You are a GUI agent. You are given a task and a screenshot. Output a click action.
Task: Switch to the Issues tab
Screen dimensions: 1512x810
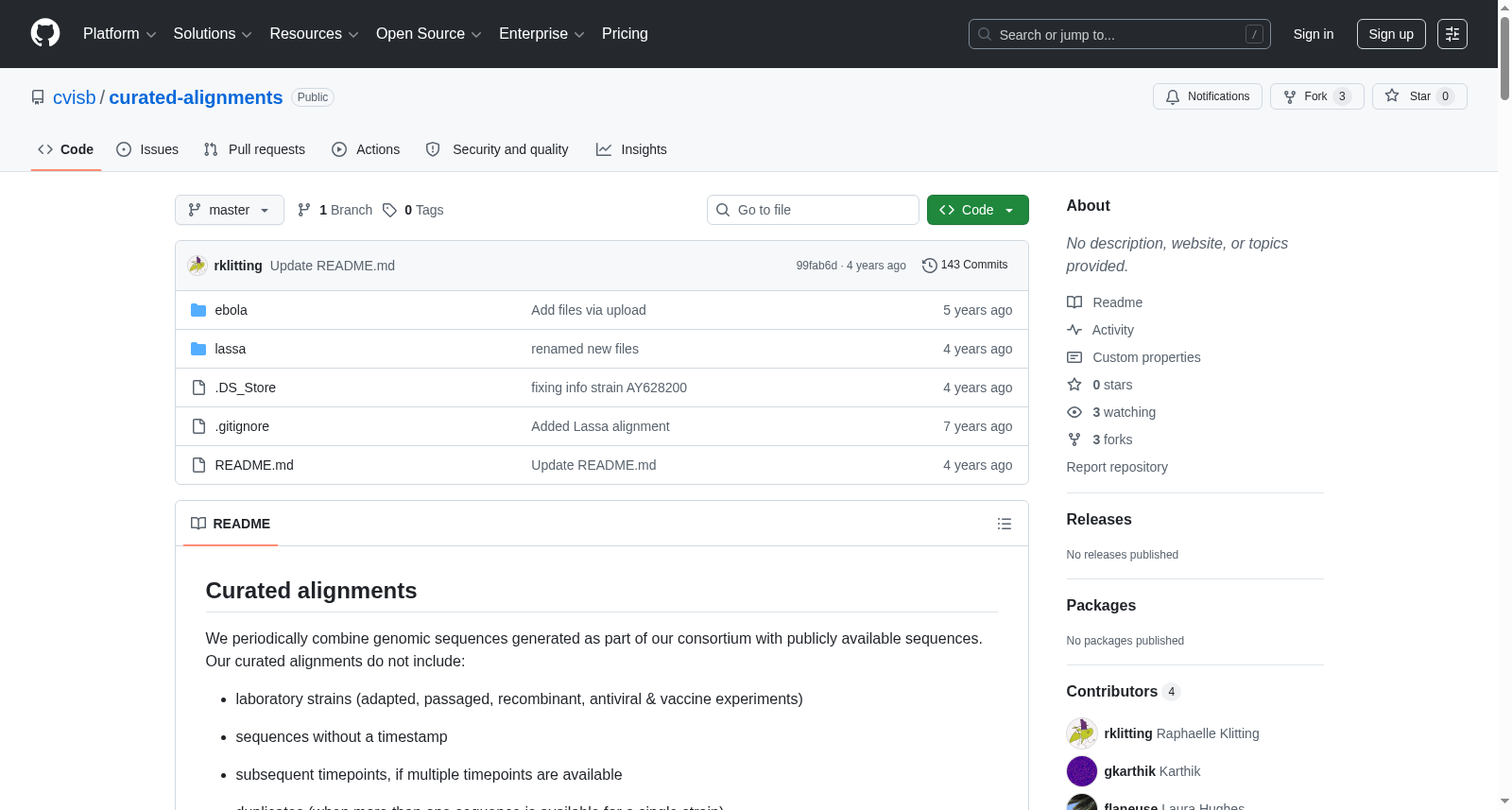(147, 149)
